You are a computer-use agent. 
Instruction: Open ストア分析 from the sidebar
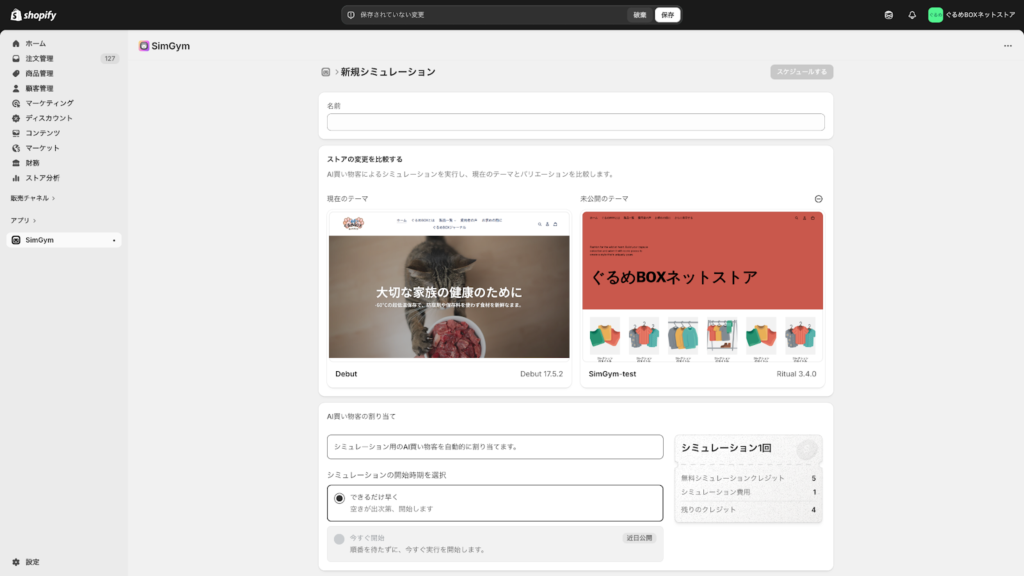tap(42, 178)
